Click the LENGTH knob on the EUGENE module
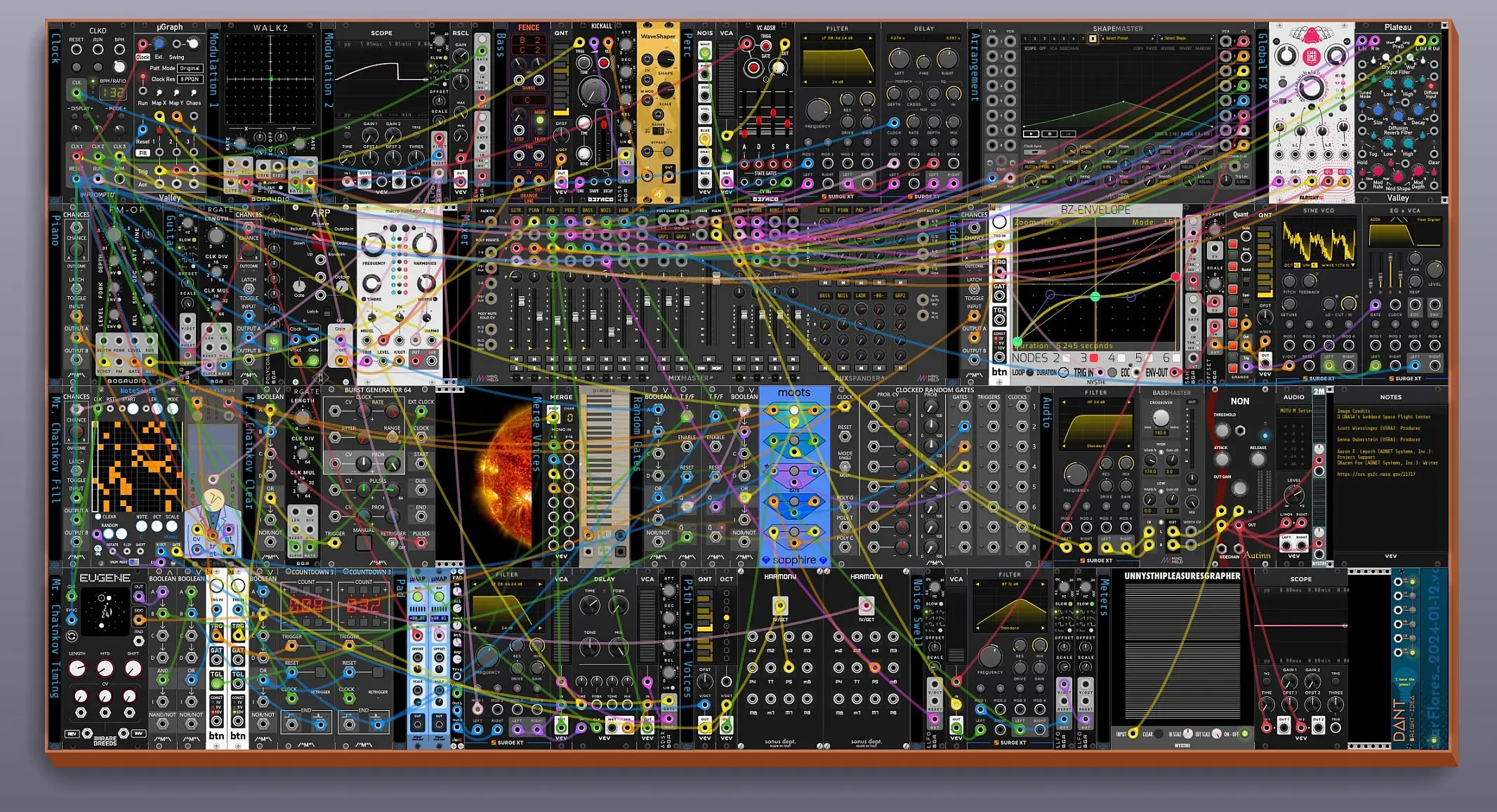 (x=77, y=668)
